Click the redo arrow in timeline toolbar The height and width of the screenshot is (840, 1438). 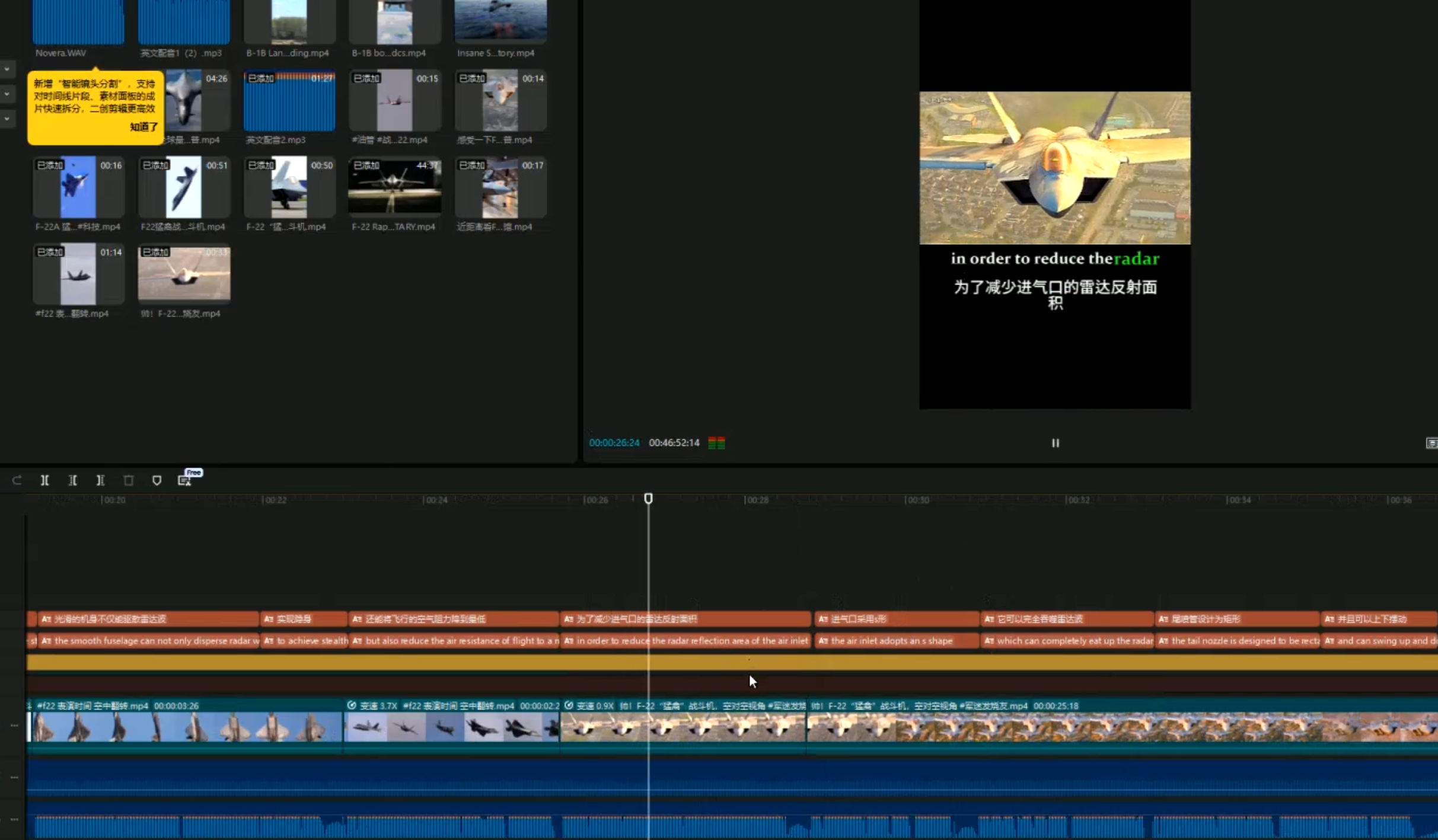pos(17,480)
